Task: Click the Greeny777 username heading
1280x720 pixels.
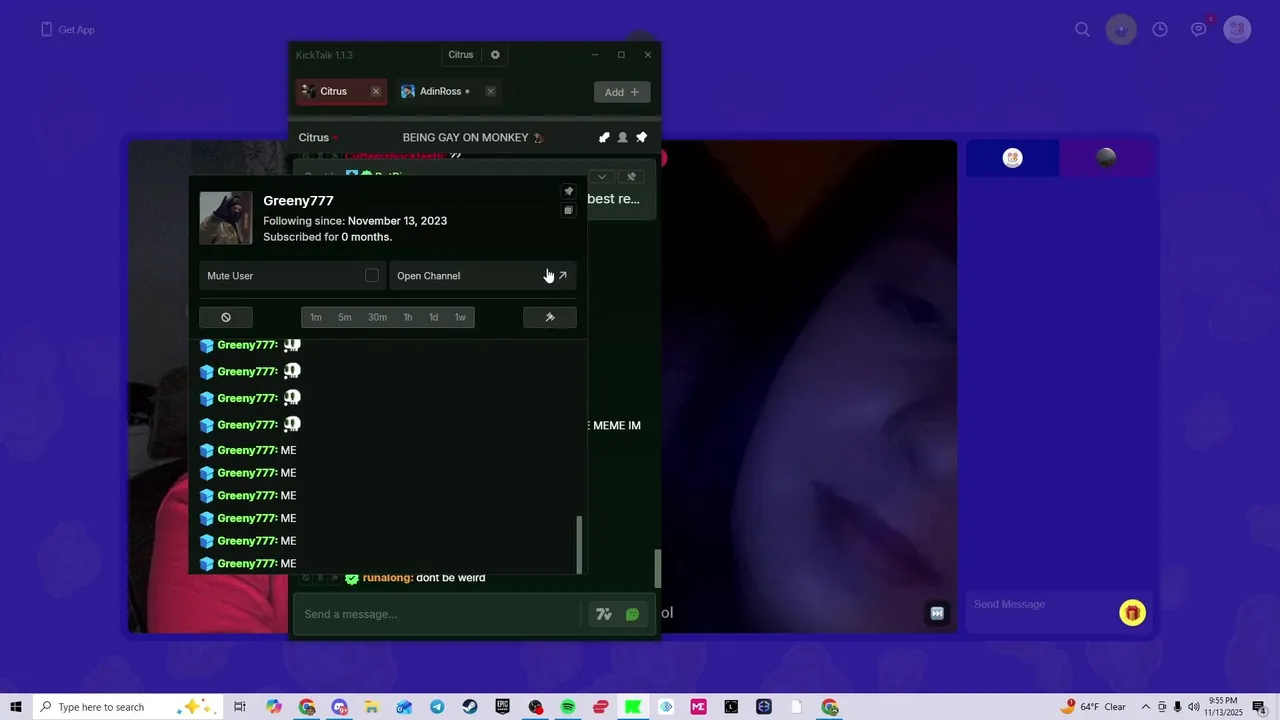Action: click(x=298, y=200)
